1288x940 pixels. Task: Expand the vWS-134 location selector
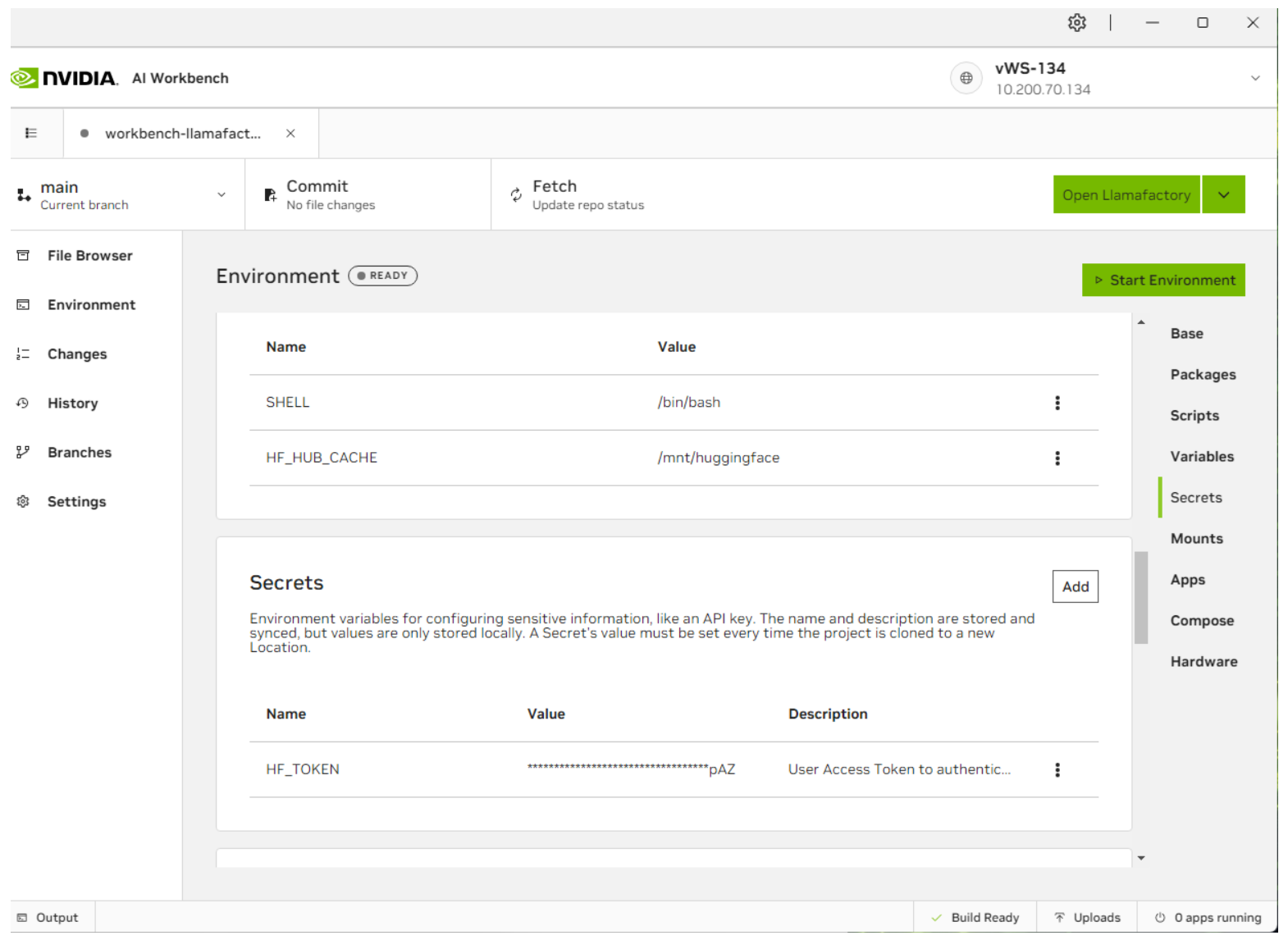[x=1254, y=79]
